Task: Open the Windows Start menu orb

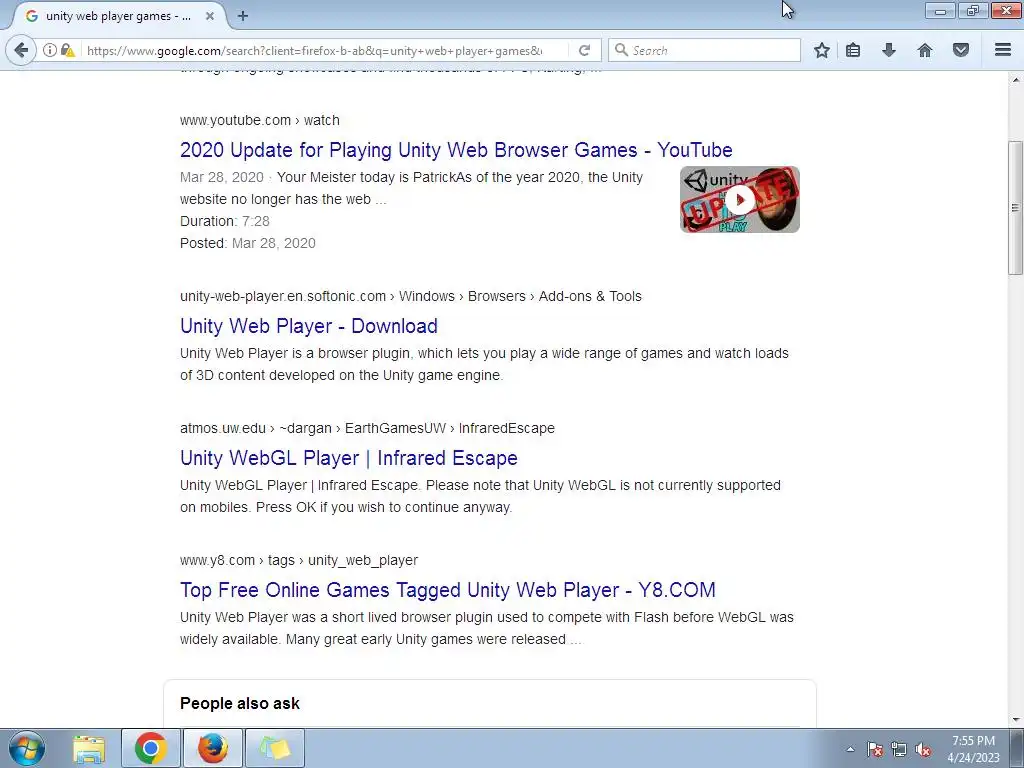Action: 26,748
